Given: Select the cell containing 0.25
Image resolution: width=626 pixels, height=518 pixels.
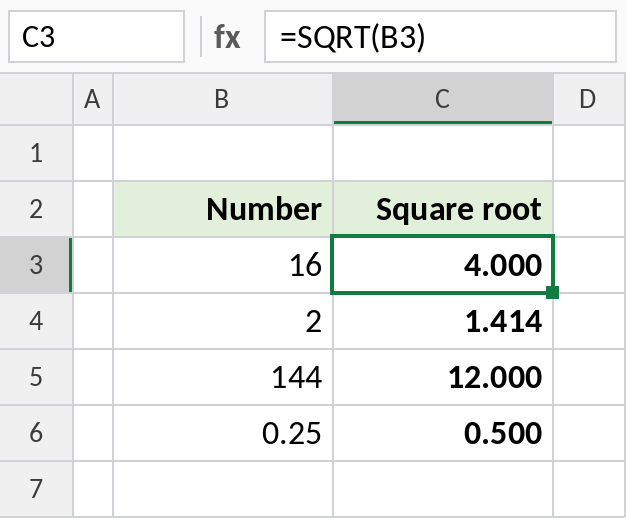Looking at the screenshot, I should (x=223, y=433).
